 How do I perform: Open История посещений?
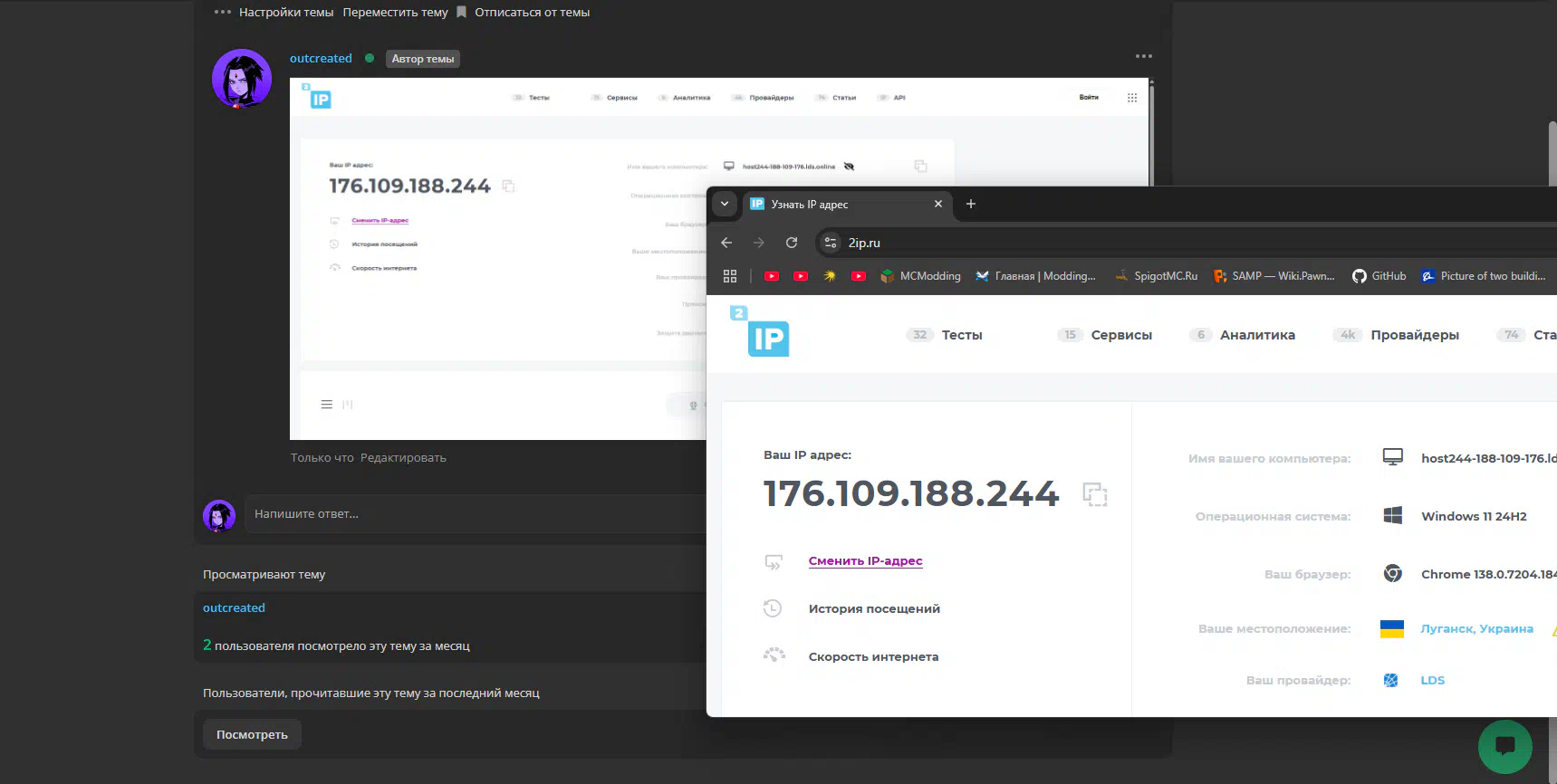point(874,609)
